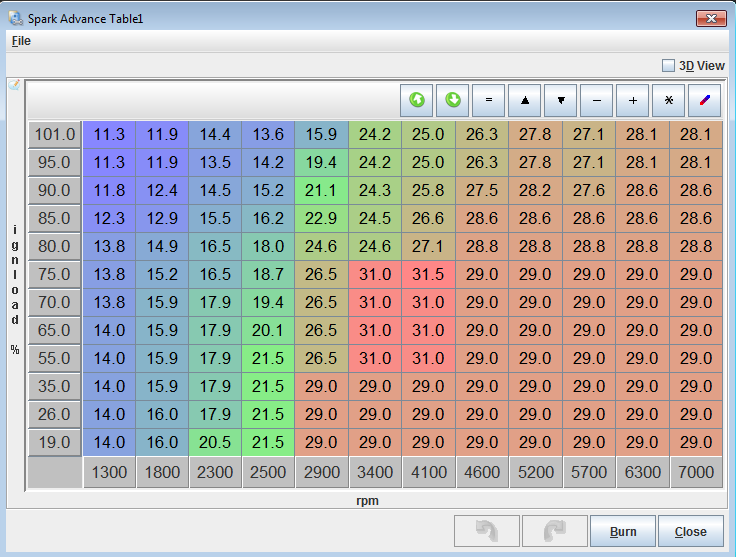Click the red-blue interpolate icon
This screenshot has width=736, height=558.
705,100
